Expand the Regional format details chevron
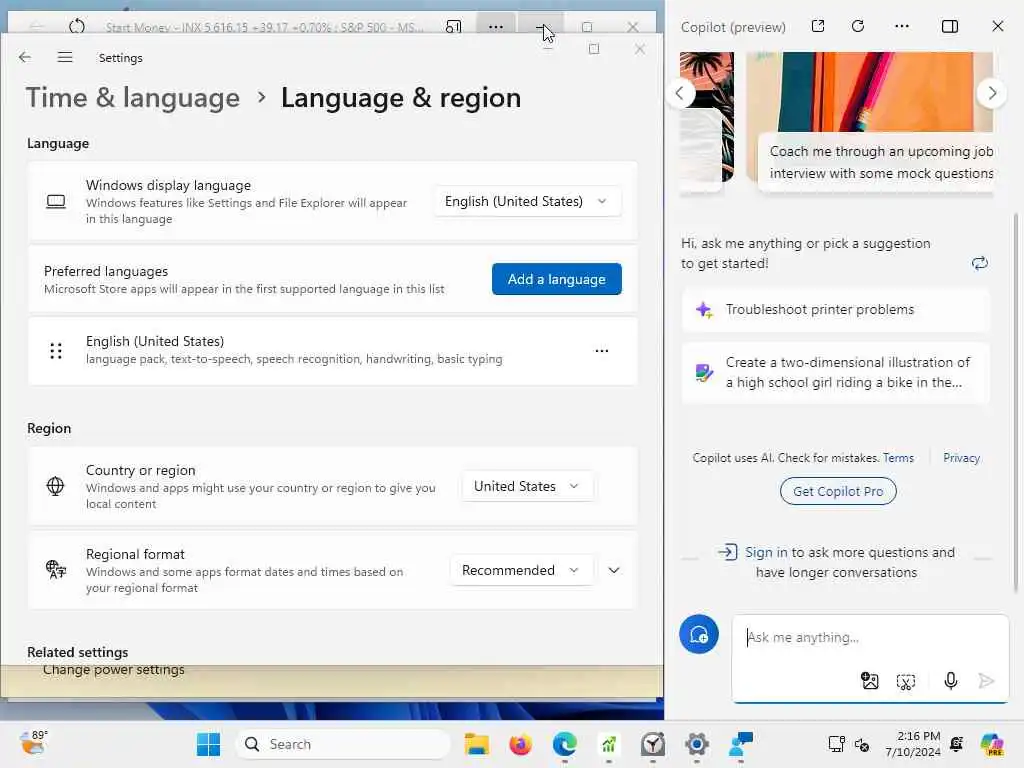Viewport: 1024px width, 768px height. tap(614, 570)
